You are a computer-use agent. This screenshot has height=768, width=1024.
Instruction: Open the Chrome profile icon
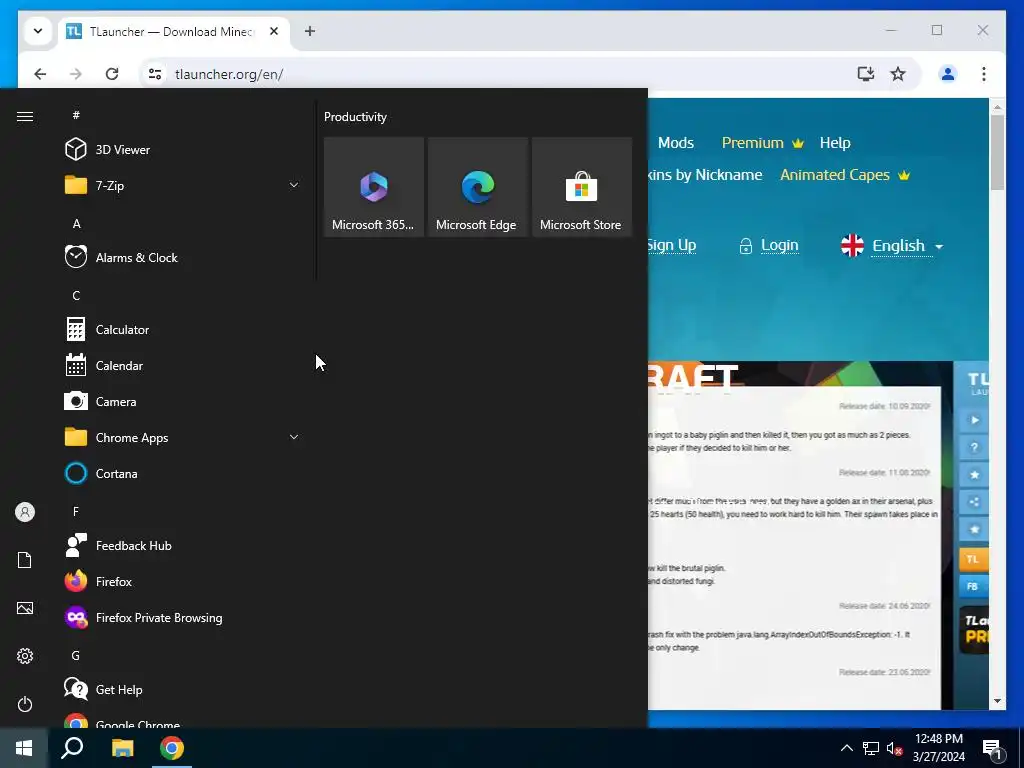(948, 74)
